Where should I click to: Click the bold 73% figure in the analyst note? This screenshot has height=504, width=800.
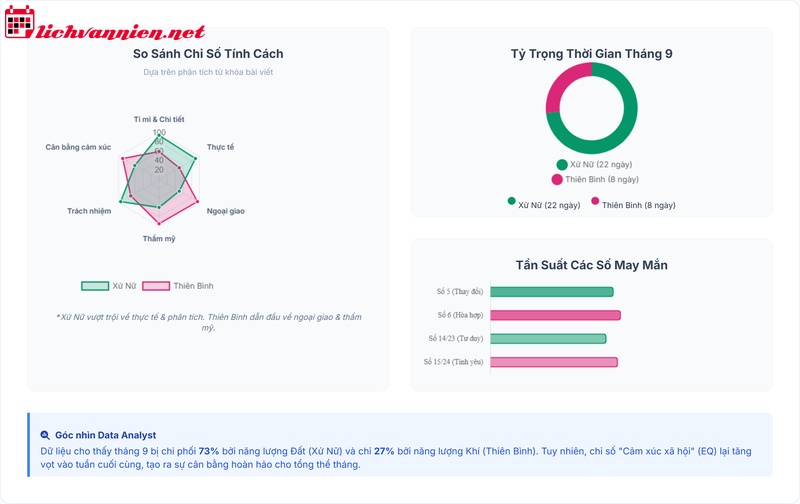tap(209, 451)
